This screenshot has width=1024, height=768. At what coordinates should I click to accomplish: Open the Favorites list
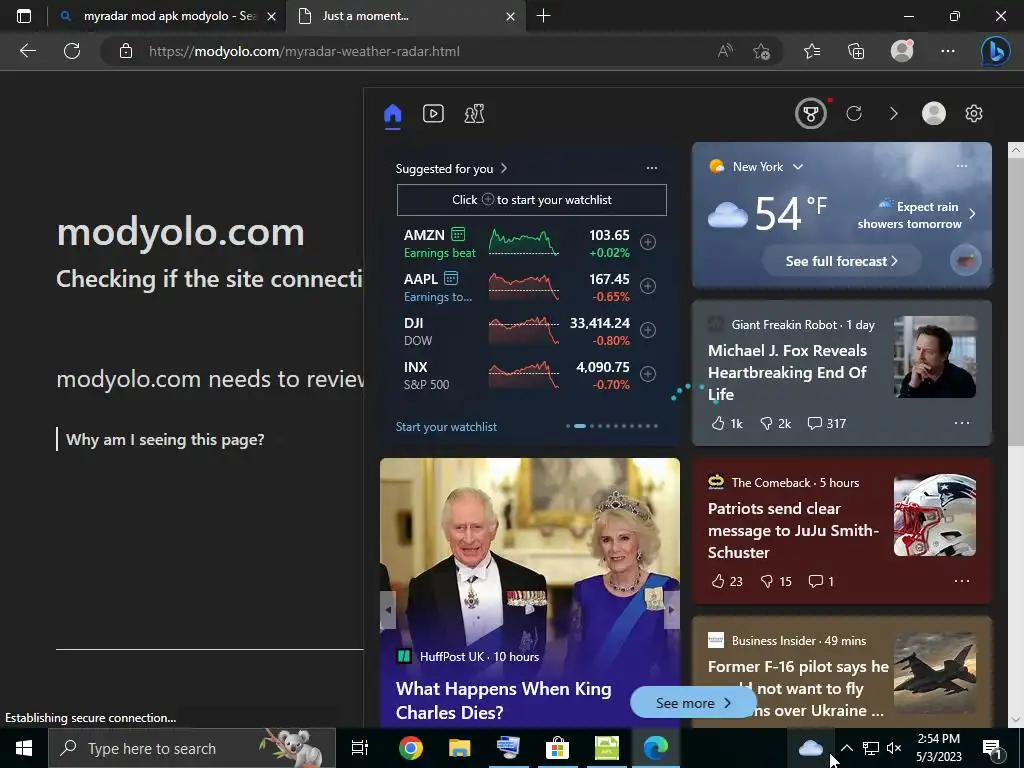[x=812, y=51]
